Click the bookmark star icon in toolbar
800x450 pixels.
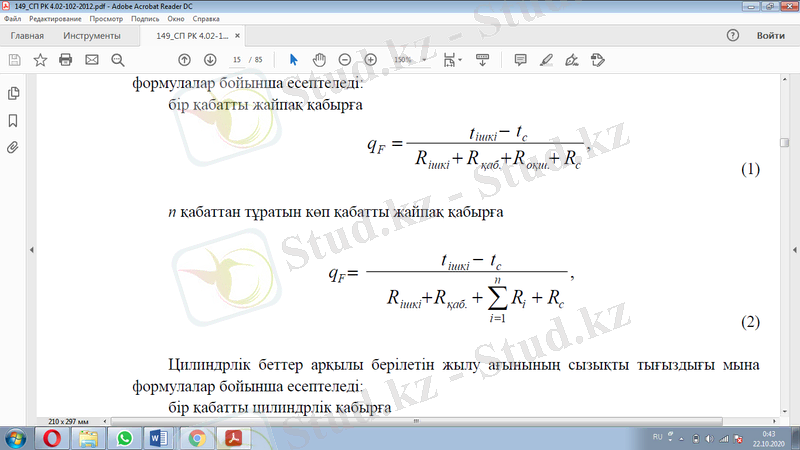point(40,60)
